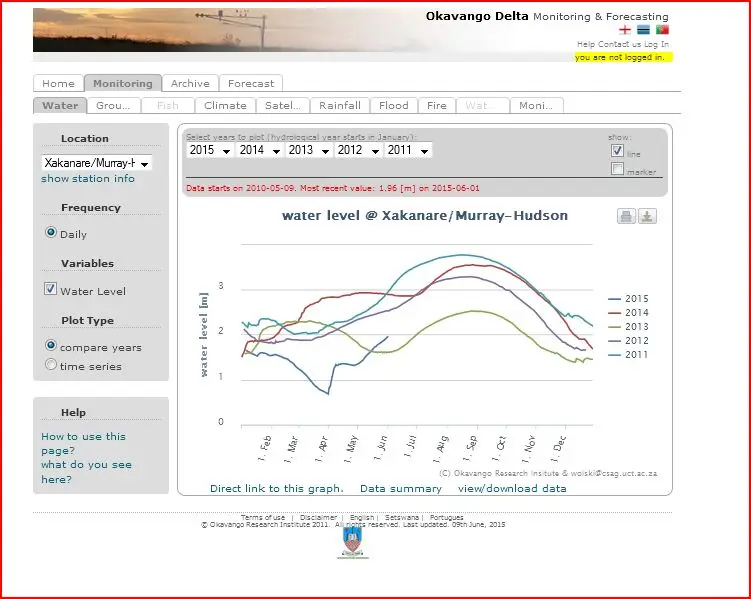Click the Okavango Delta site title
Image resolution: width=751 pixels, height=599 pixels.
point(477,16)
